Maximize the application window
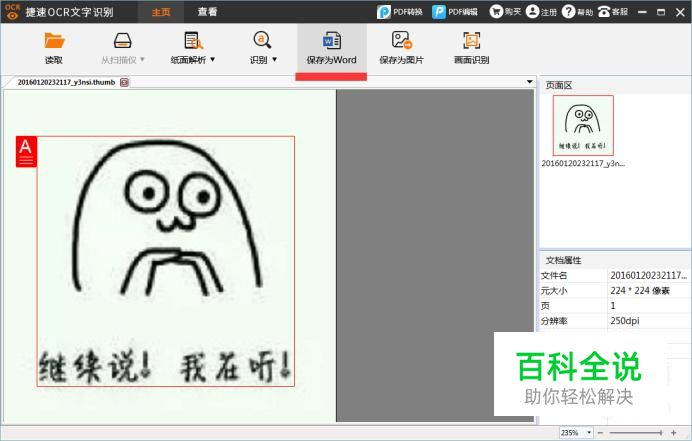692x441 pixels. [661, 12]
